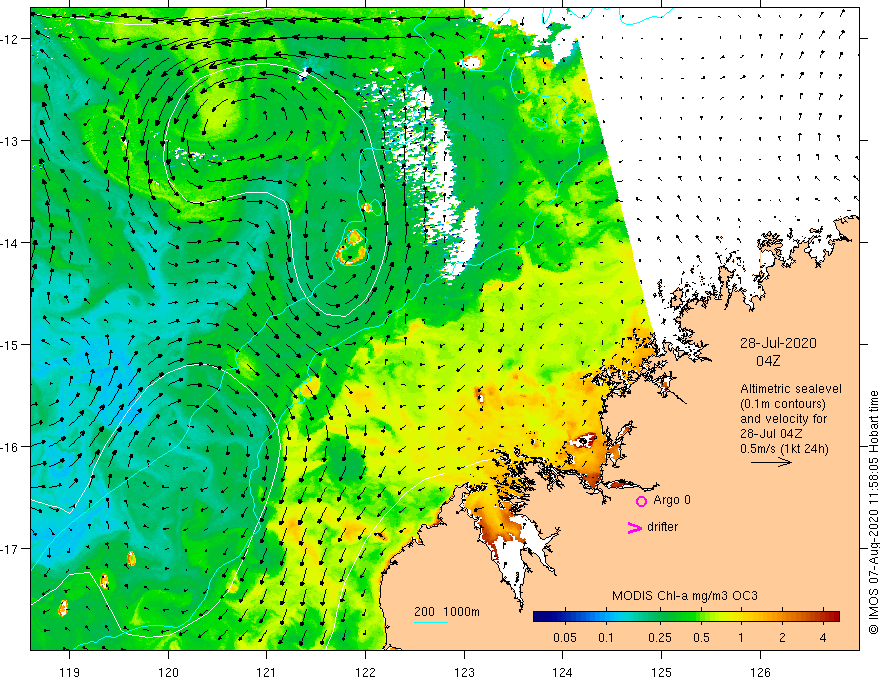Viewport: 880px width, 680px height.
Task: Click the 0.5m/s (1kt 24h) label
Action: click(784, 449)
